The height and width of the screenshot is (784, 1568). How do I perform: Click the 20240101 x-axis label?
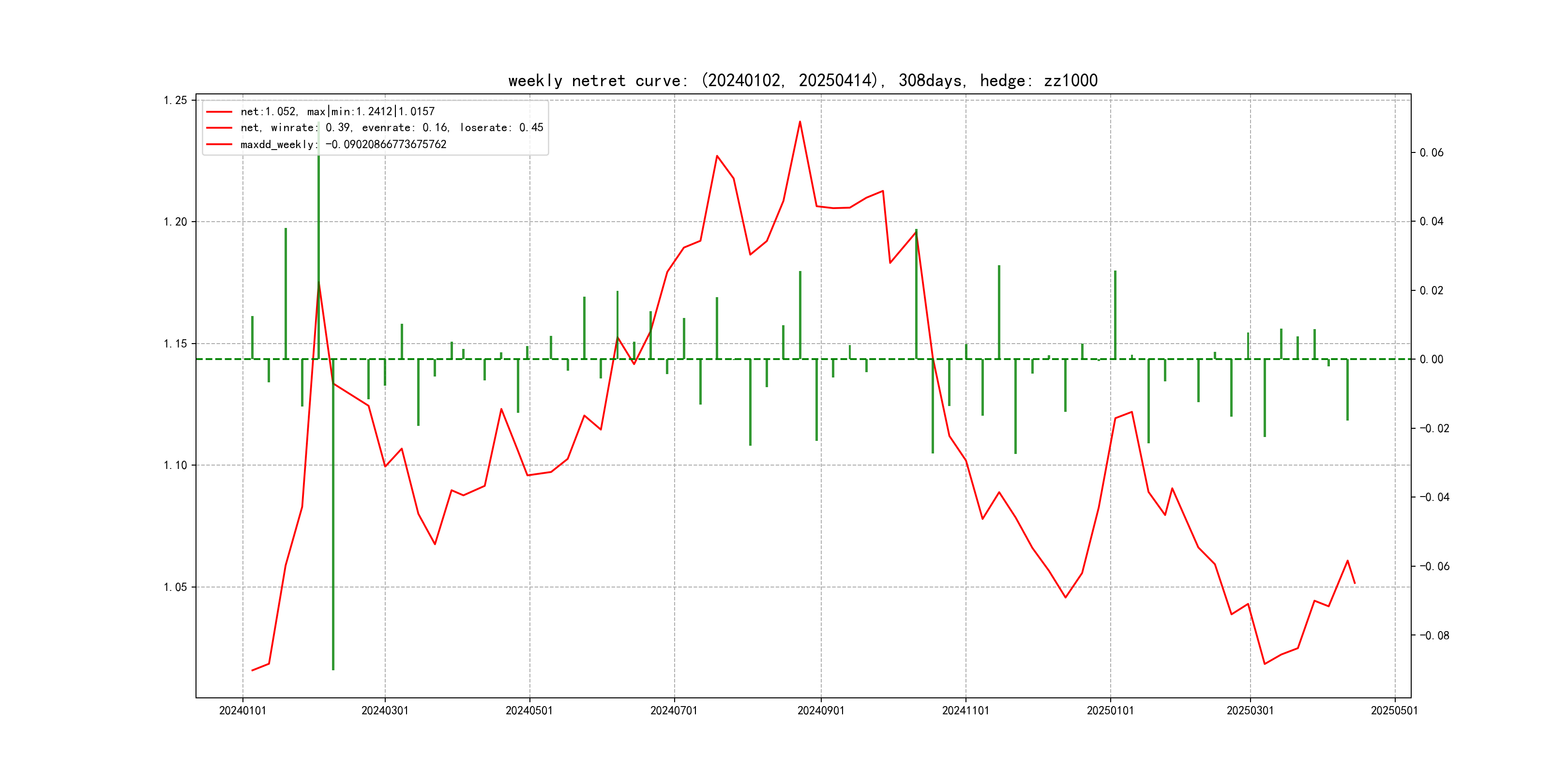(x=242, y=710)
